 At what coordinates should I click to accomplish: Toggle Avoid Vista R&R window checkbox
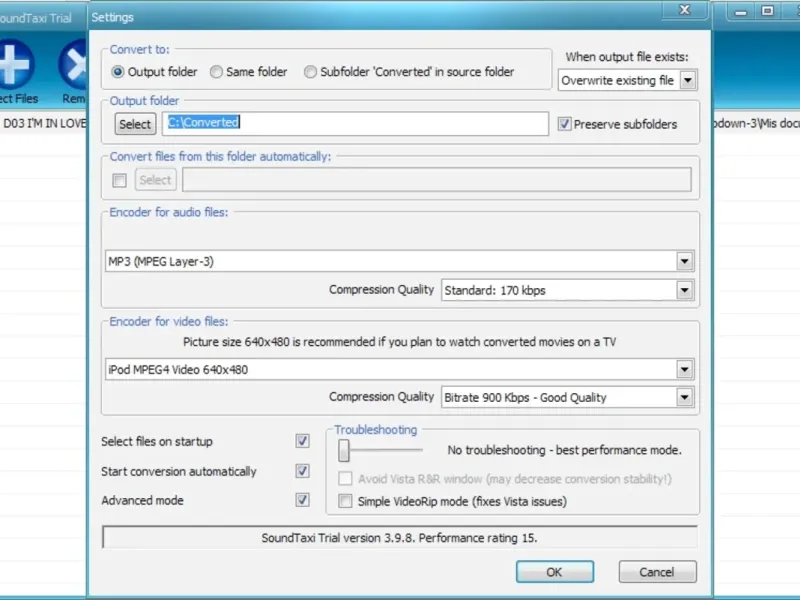(345, 479)
